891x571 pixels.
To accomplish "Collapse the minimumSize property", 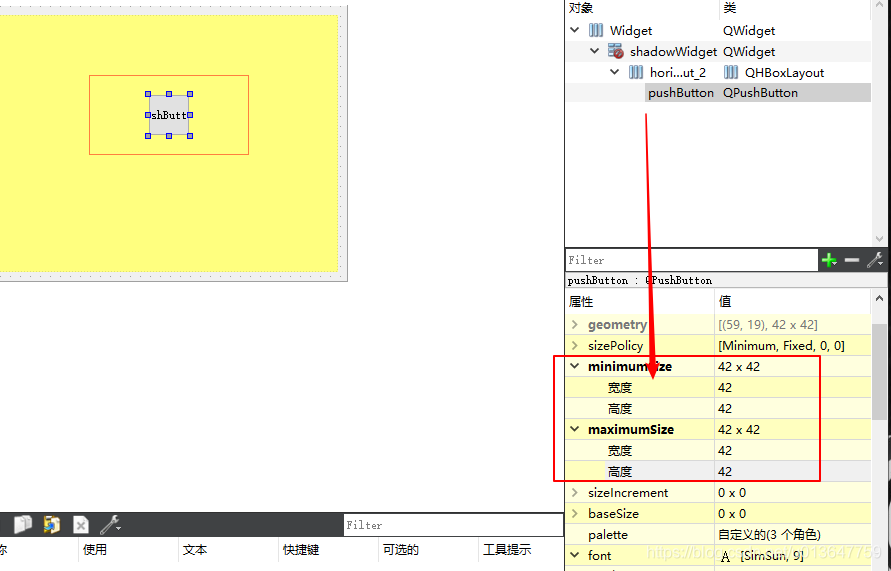I will [574, 366].
